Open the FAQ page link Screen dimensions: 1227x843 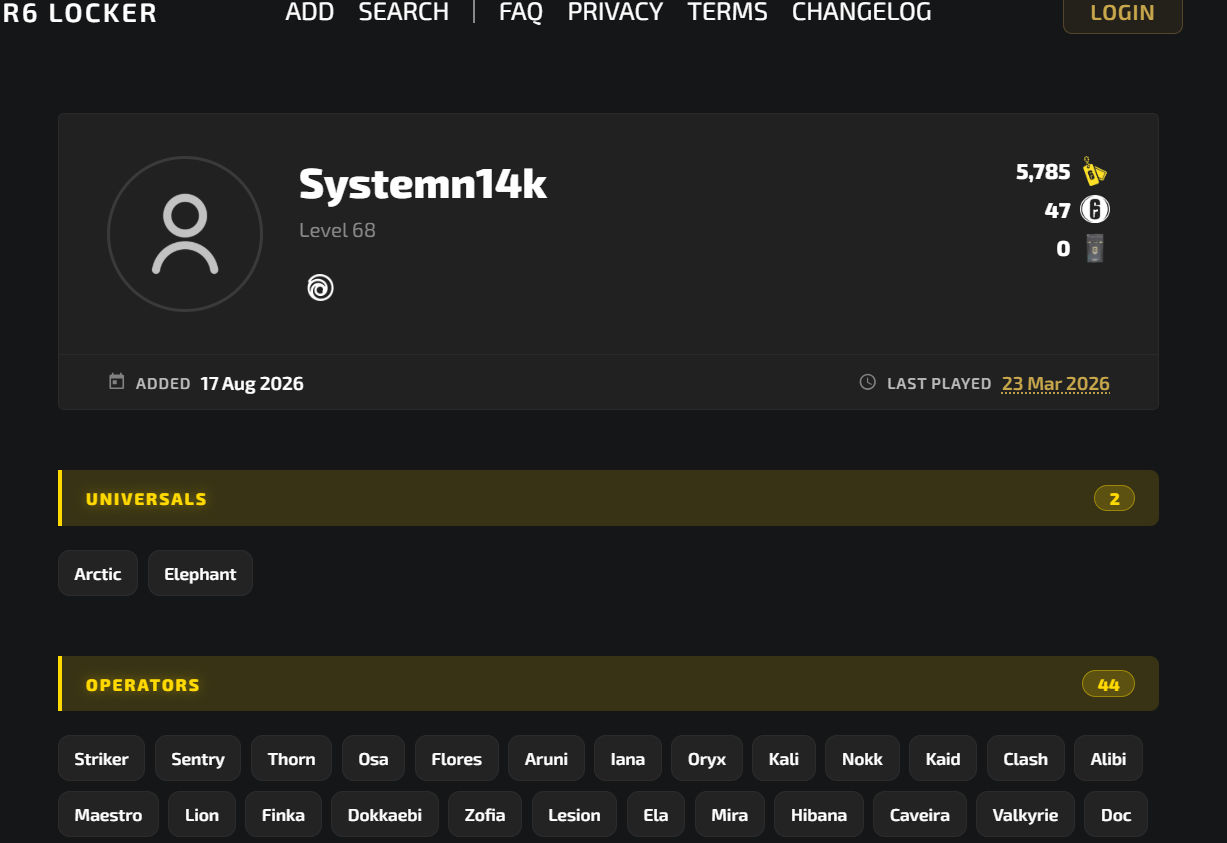point(521,12)
